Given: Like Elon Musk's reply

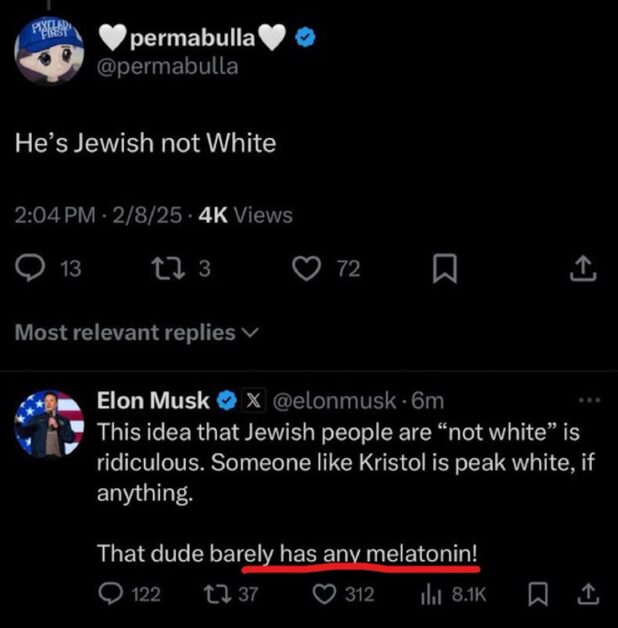Looking at the screenshot, I should pos(323,594).
